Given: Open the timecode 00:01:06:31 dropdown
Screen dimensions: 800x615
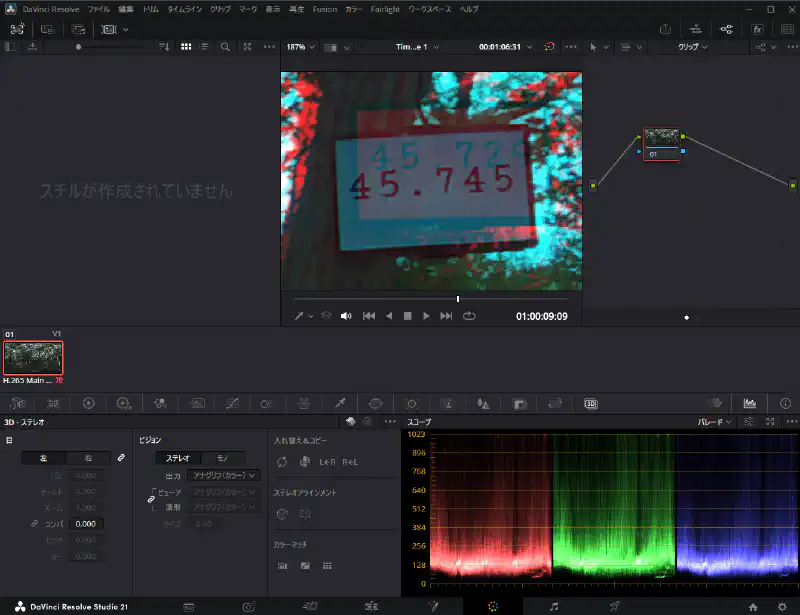Looking at the screenshot, I should point(505,47).
